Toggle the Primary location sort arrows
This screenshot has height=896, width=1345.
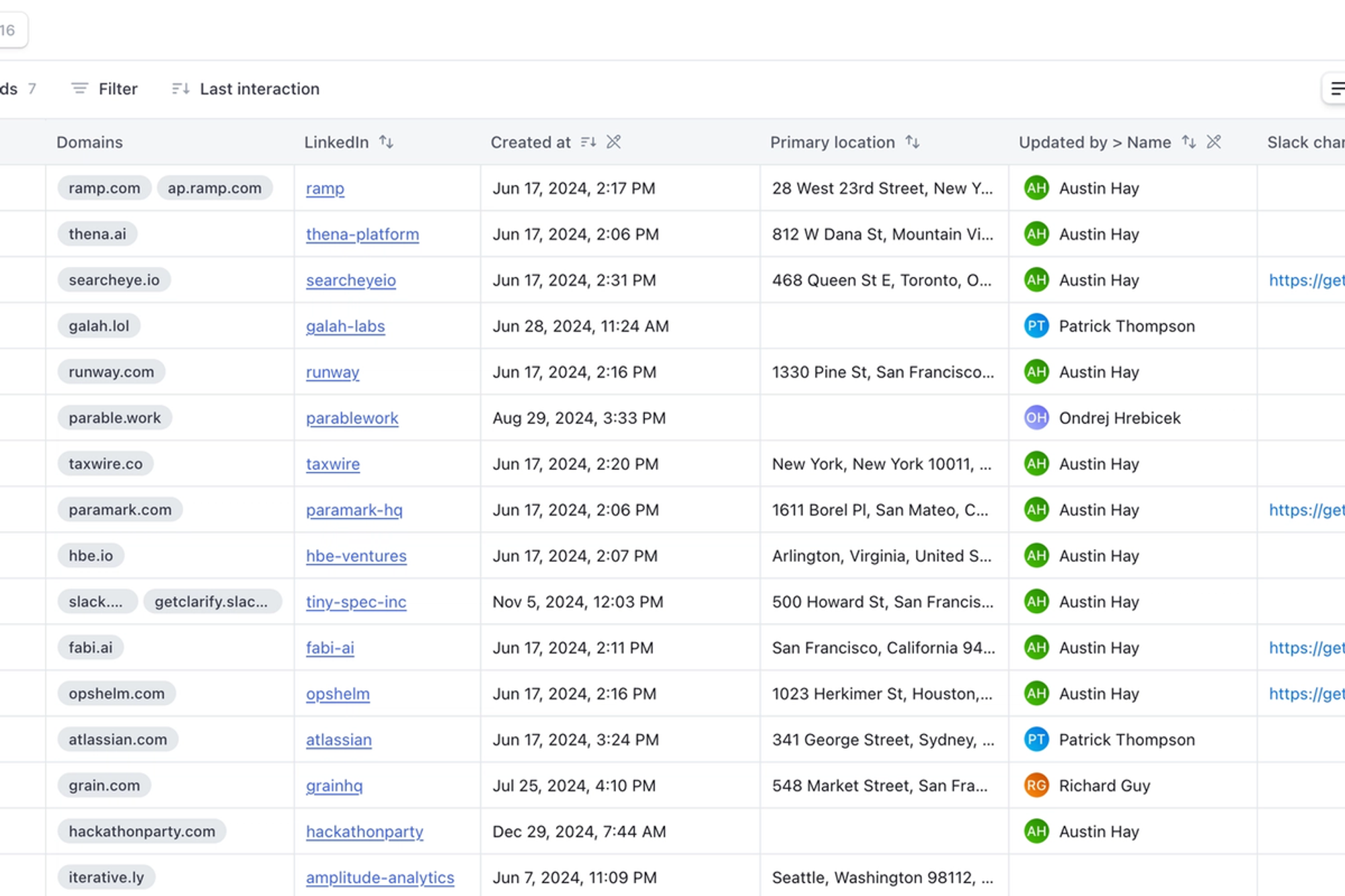tap(912, 142)
